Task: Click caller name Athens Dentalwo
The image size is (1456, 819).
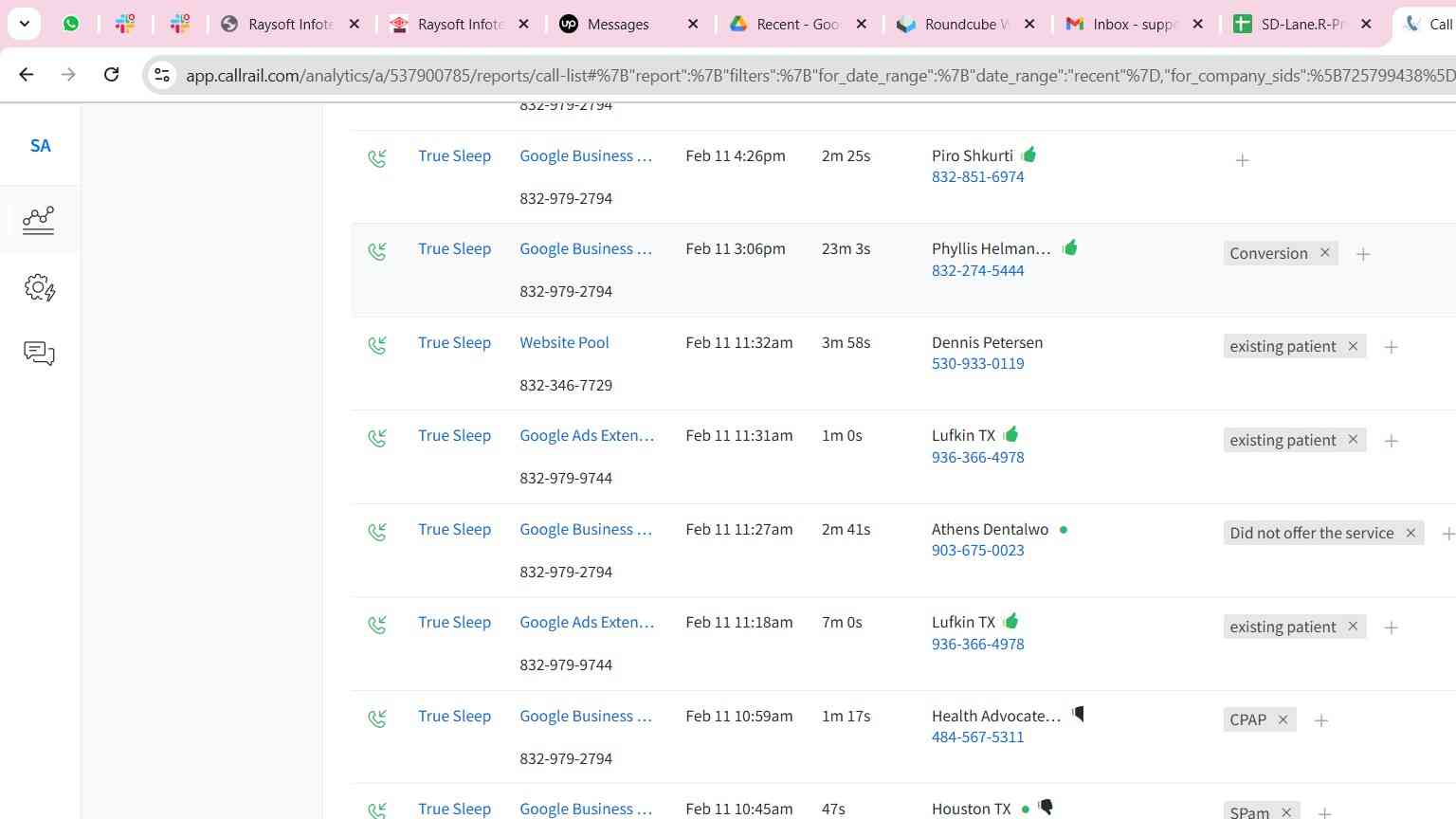Action: click(990, 529)
